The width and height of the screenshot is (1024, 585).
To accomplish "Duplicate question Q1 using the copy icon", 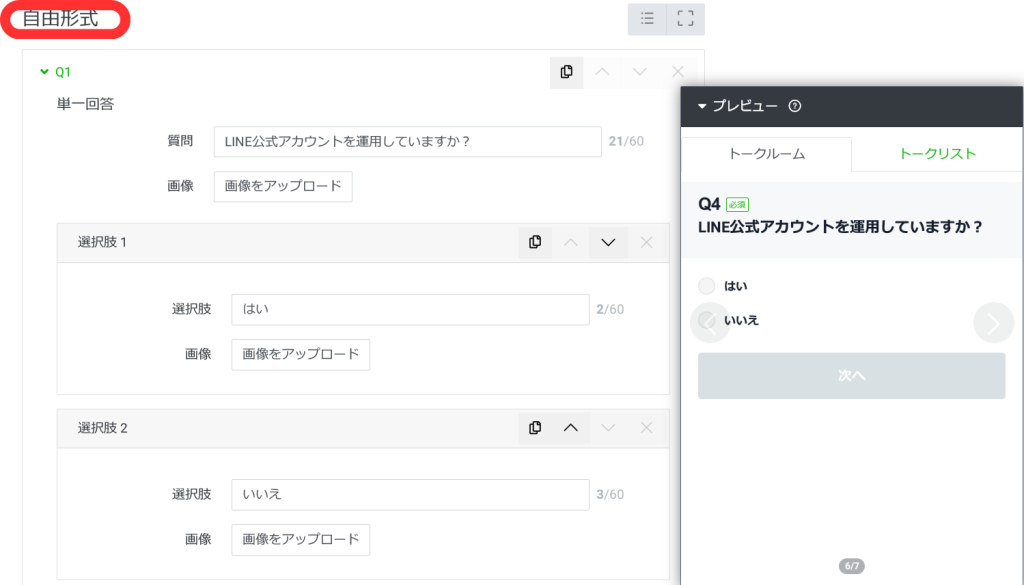I will pyautogui.click(x=566, y=72).
